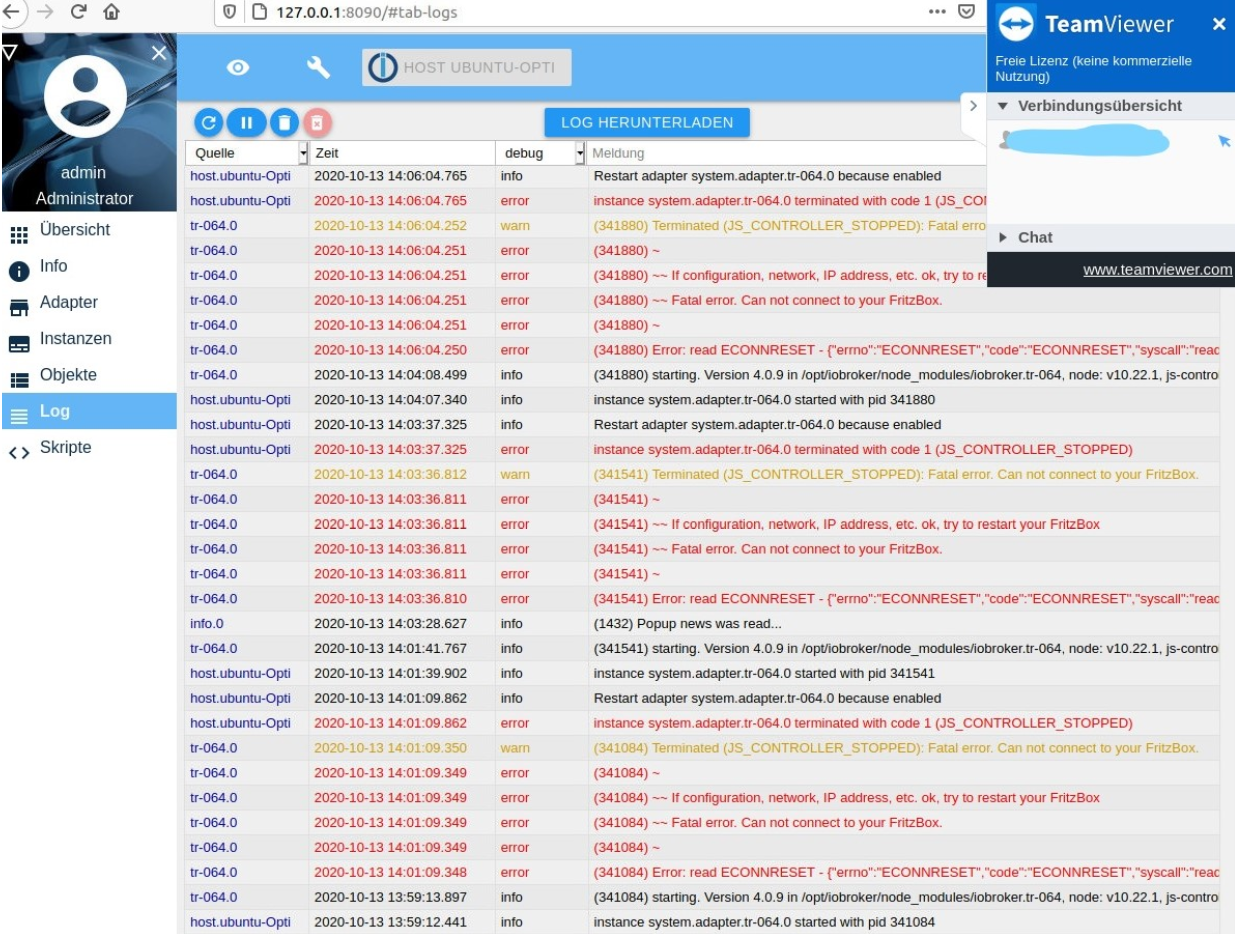Viewport: 1235px width, 934px height.
Task: Select timestamp 2020-10-13 13:59:12.441
Action: point(390,922)
